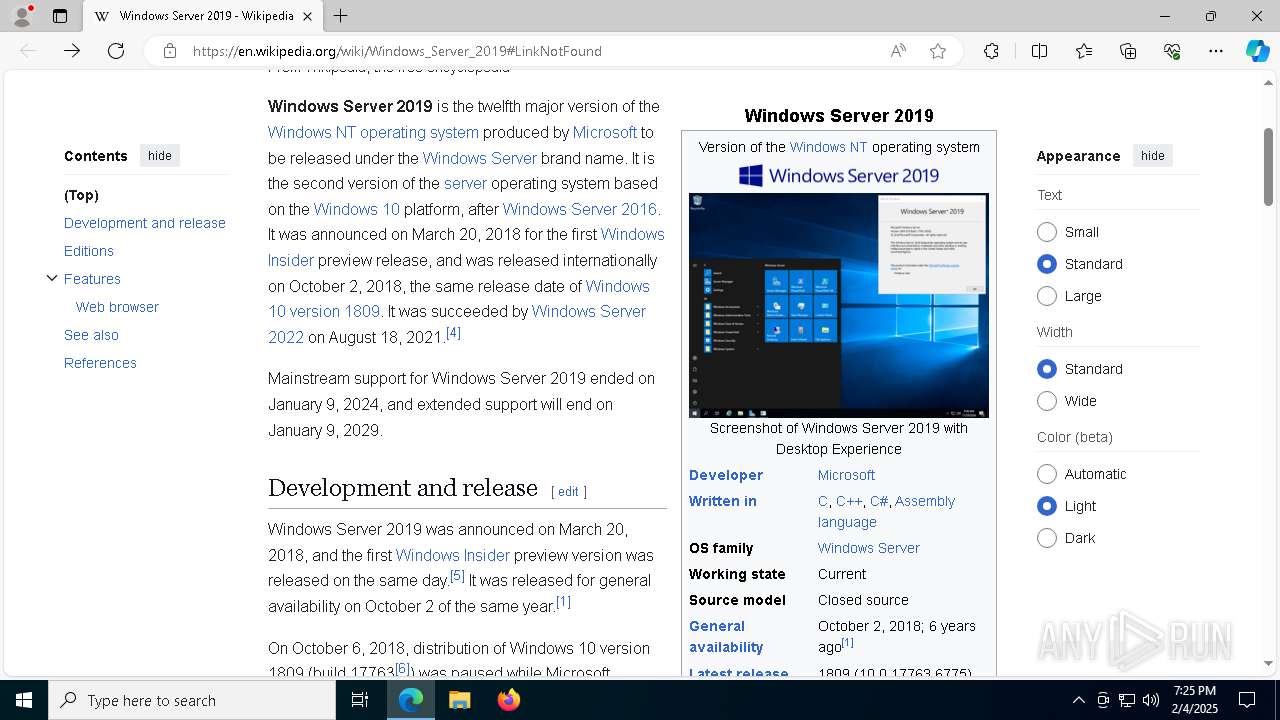Click the taskbar search box
Screen dimensions: 1280x720
[x=192, y=700]
